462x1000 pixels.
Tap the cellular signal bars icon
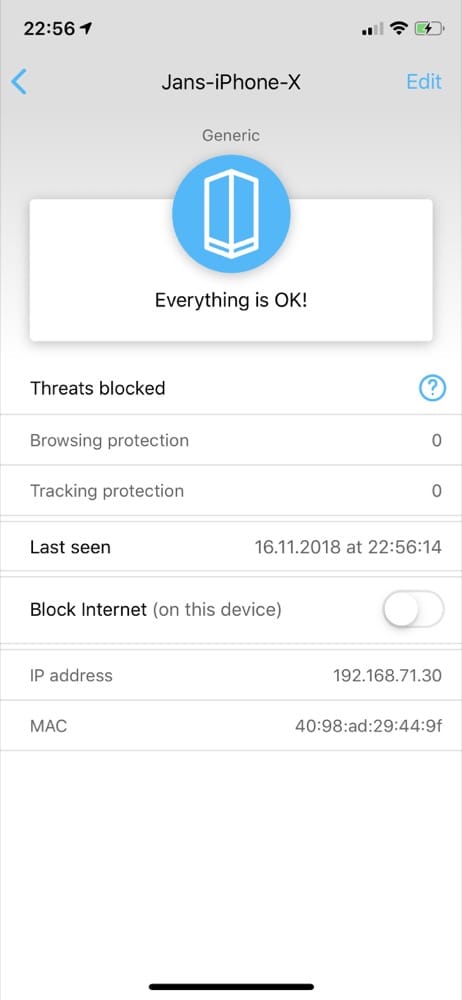pos(373,29)
